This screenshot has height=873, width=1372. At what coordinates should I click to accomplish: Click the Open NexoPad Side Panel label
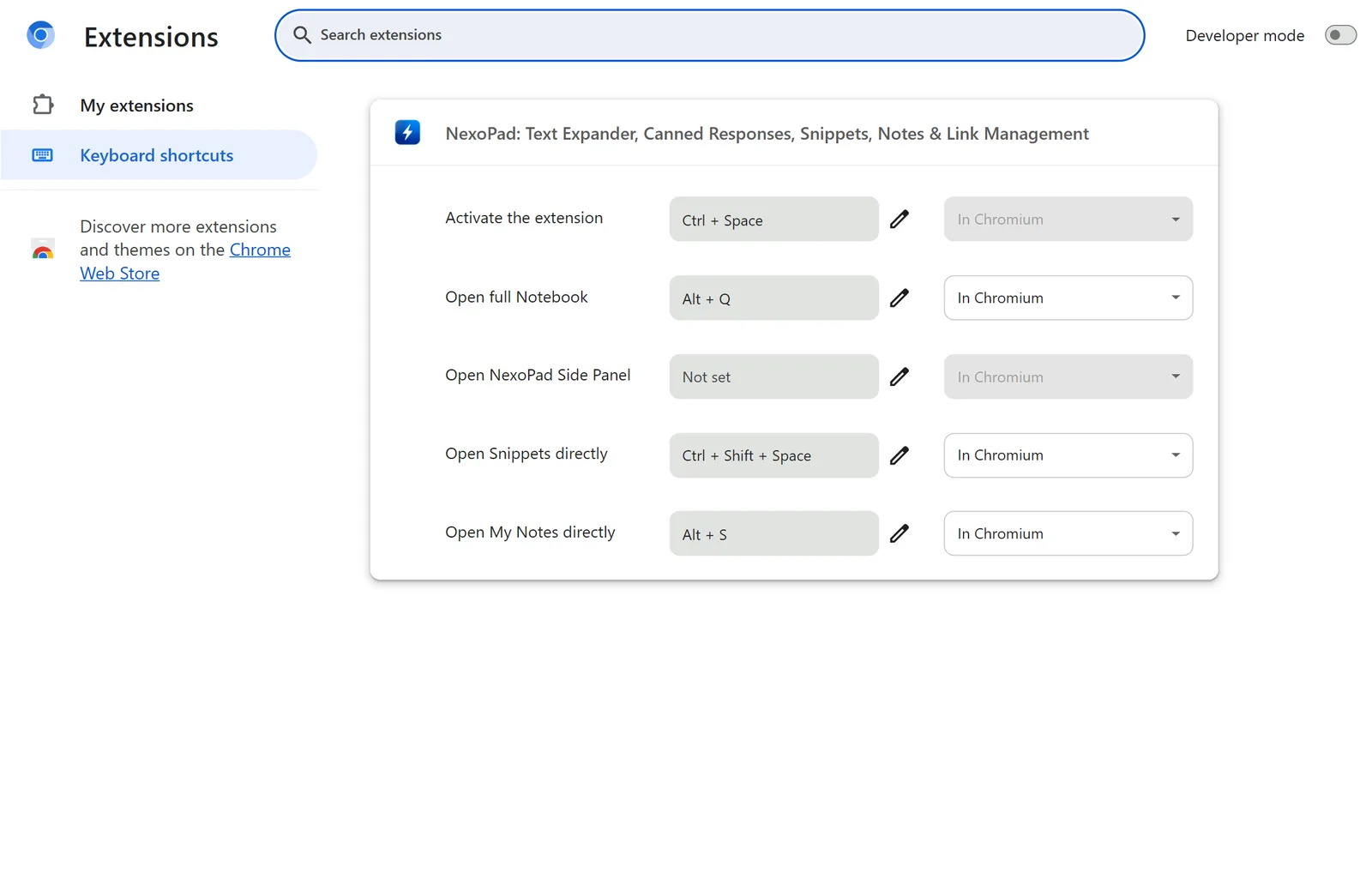click(538, 375)
